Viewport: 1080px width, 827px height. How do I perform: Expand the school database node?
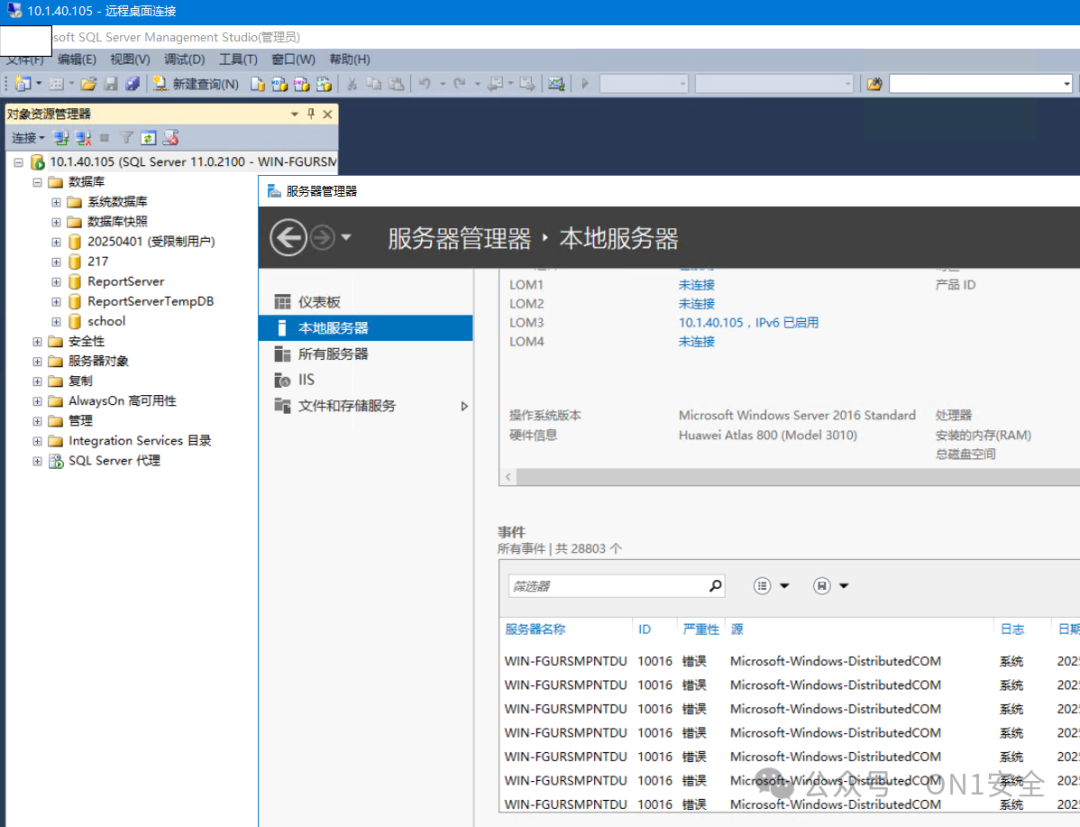57,321
